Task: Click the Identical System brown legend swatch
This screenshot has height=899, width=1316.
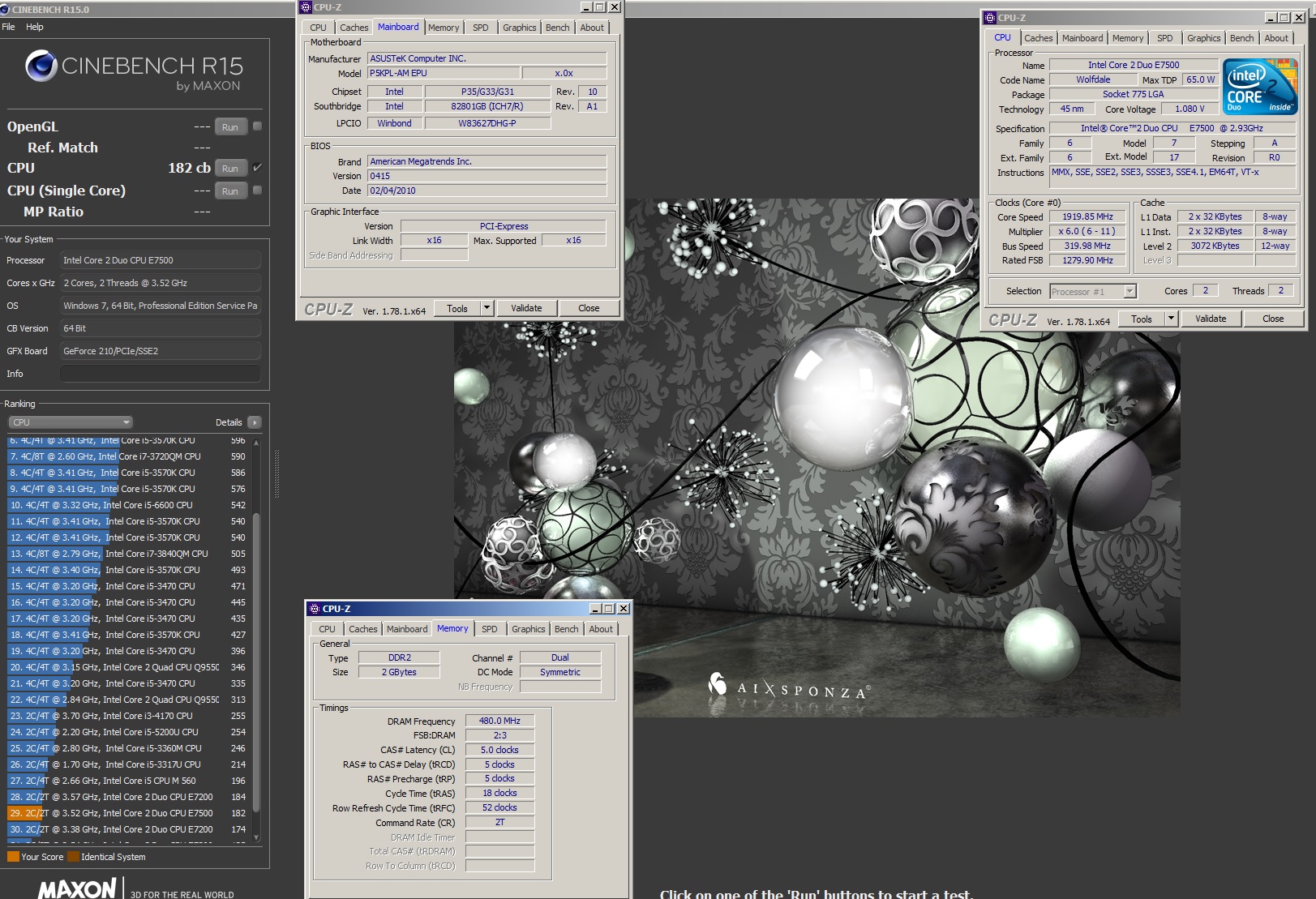Action: pos(74,856)
